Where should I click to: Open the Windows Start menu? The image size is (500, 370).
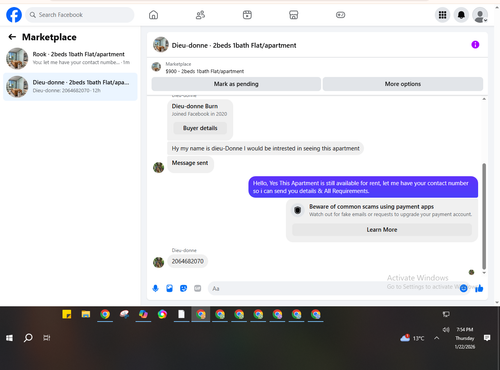(x=9, y=338)
